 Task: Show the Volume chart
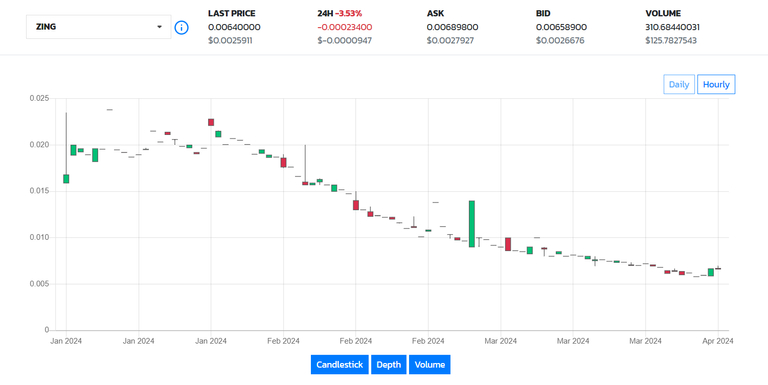click(x=430, y=364)
